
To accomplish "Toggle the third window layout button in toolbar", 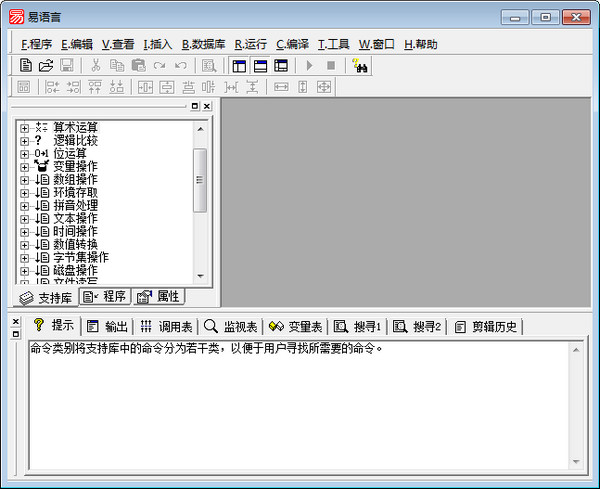I will (281, 65).
